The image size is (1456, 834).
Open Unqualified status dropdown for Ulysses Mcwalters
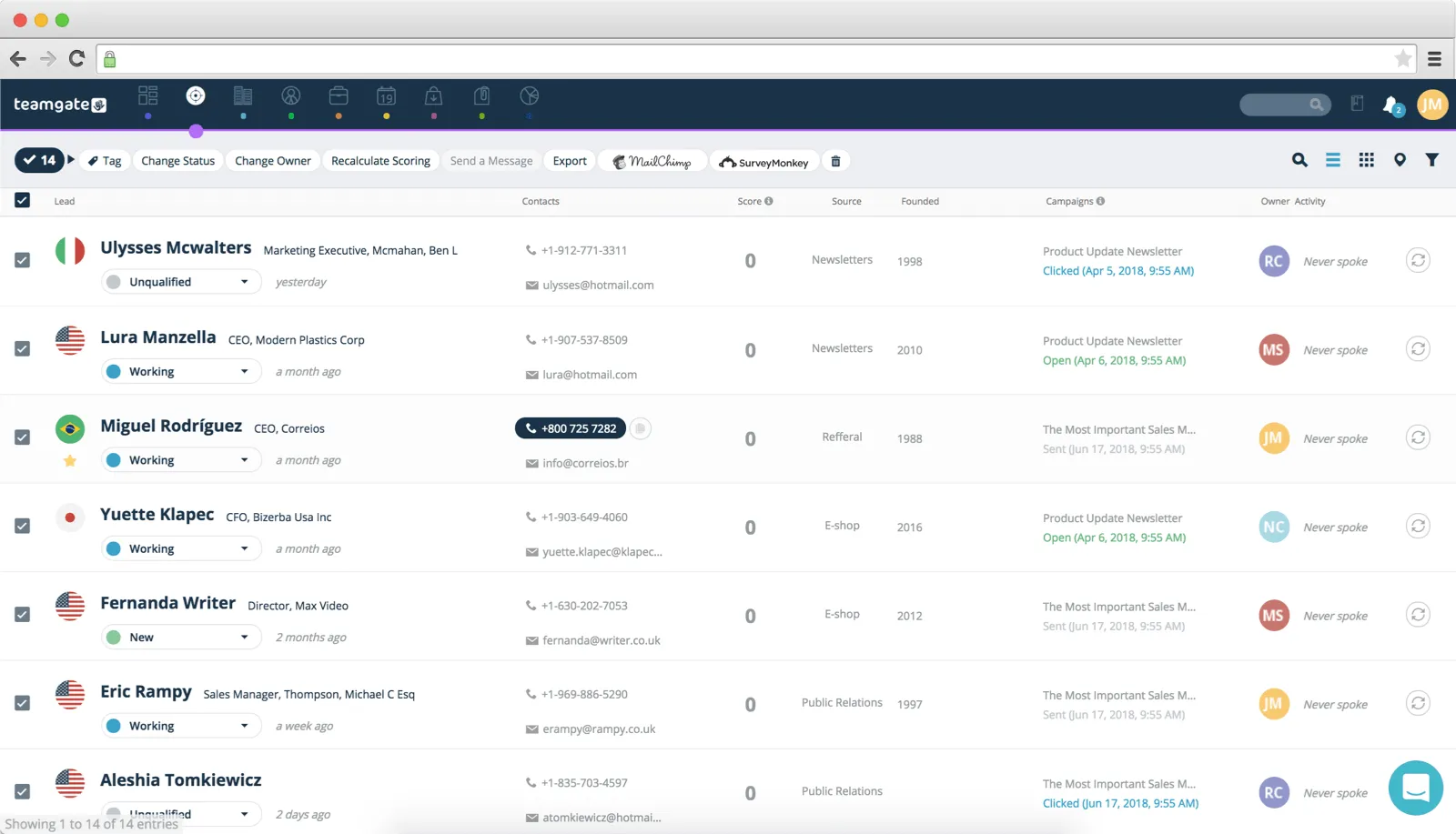[x=181, y=282]
